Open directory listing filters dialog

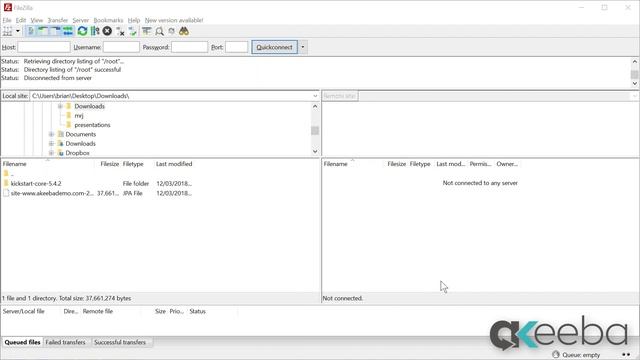pyautogui.click(x=147, y=31)
